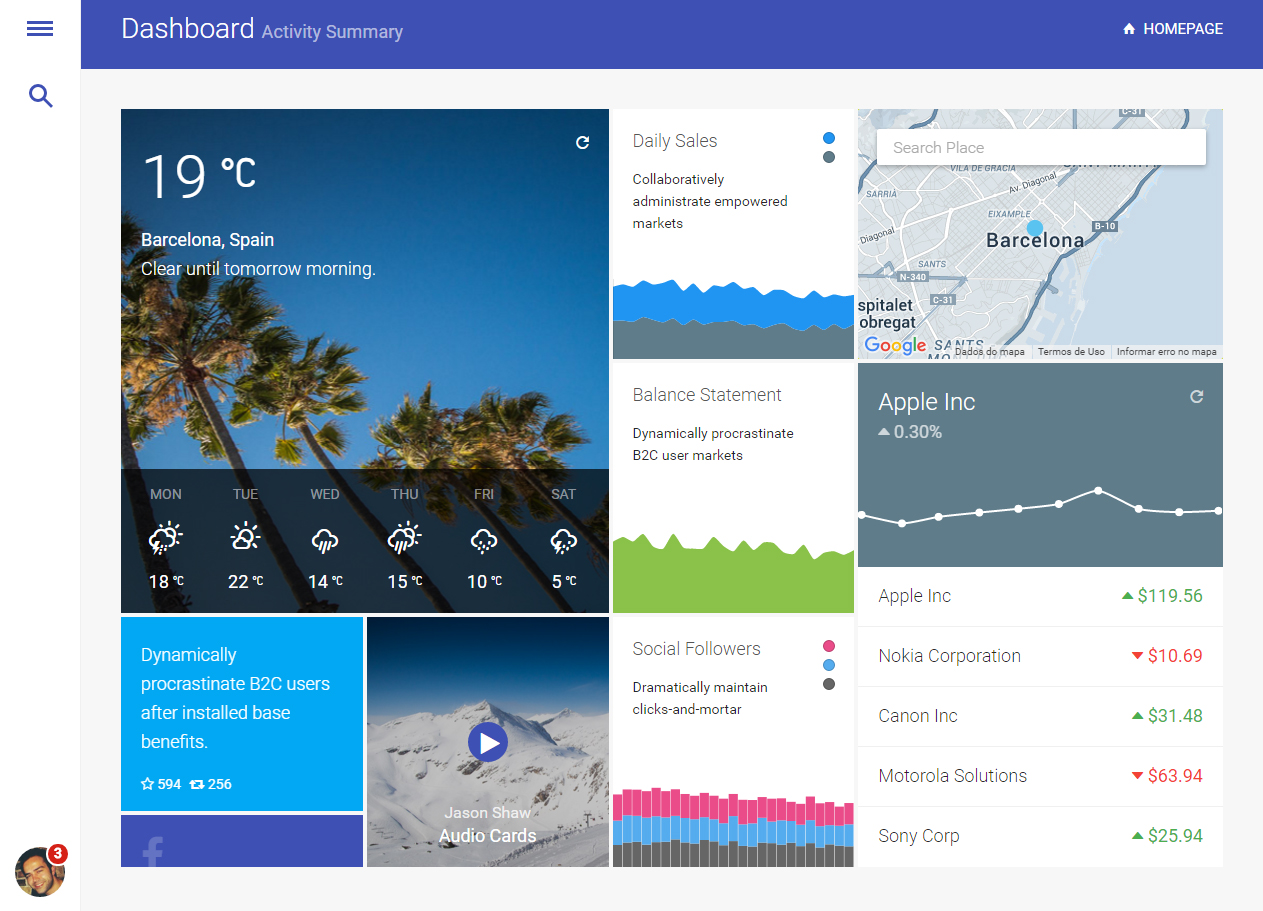The width and height of the screenshot is (1263, 911).
Task: Open the hamburger menu in sidebar
Action: (40, 29)
